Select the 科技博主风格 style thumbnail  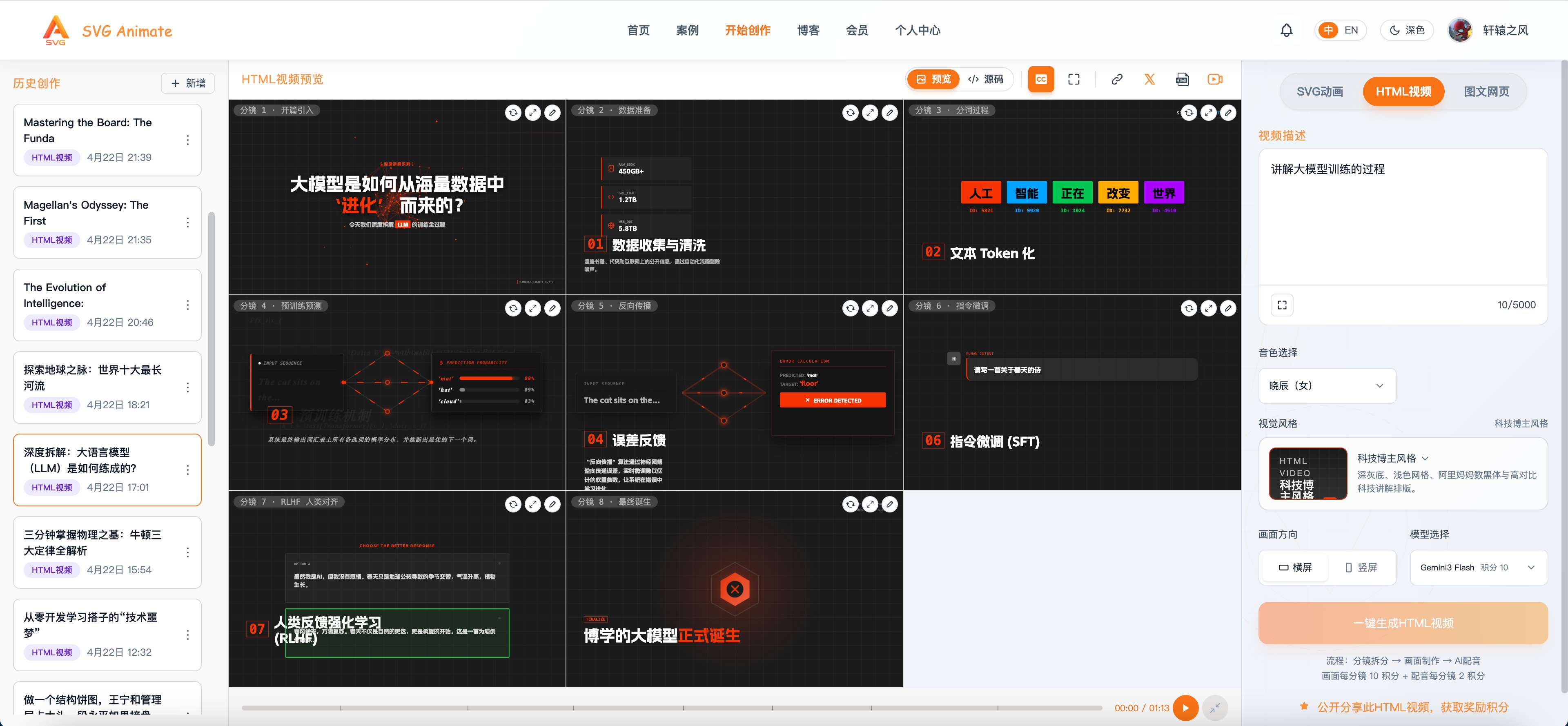1307,474
